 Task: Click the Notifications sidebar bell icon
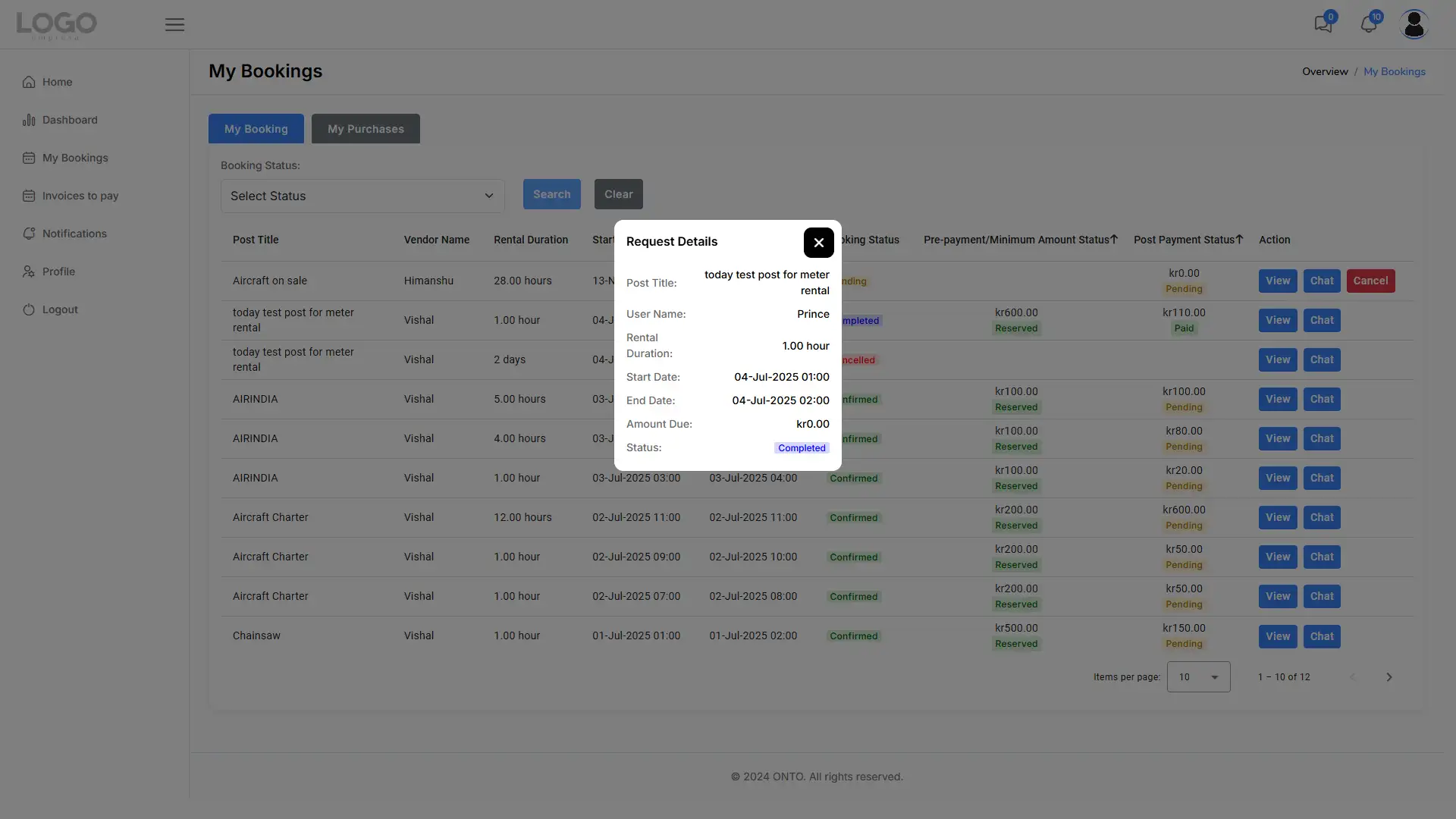tap(29, 234)
